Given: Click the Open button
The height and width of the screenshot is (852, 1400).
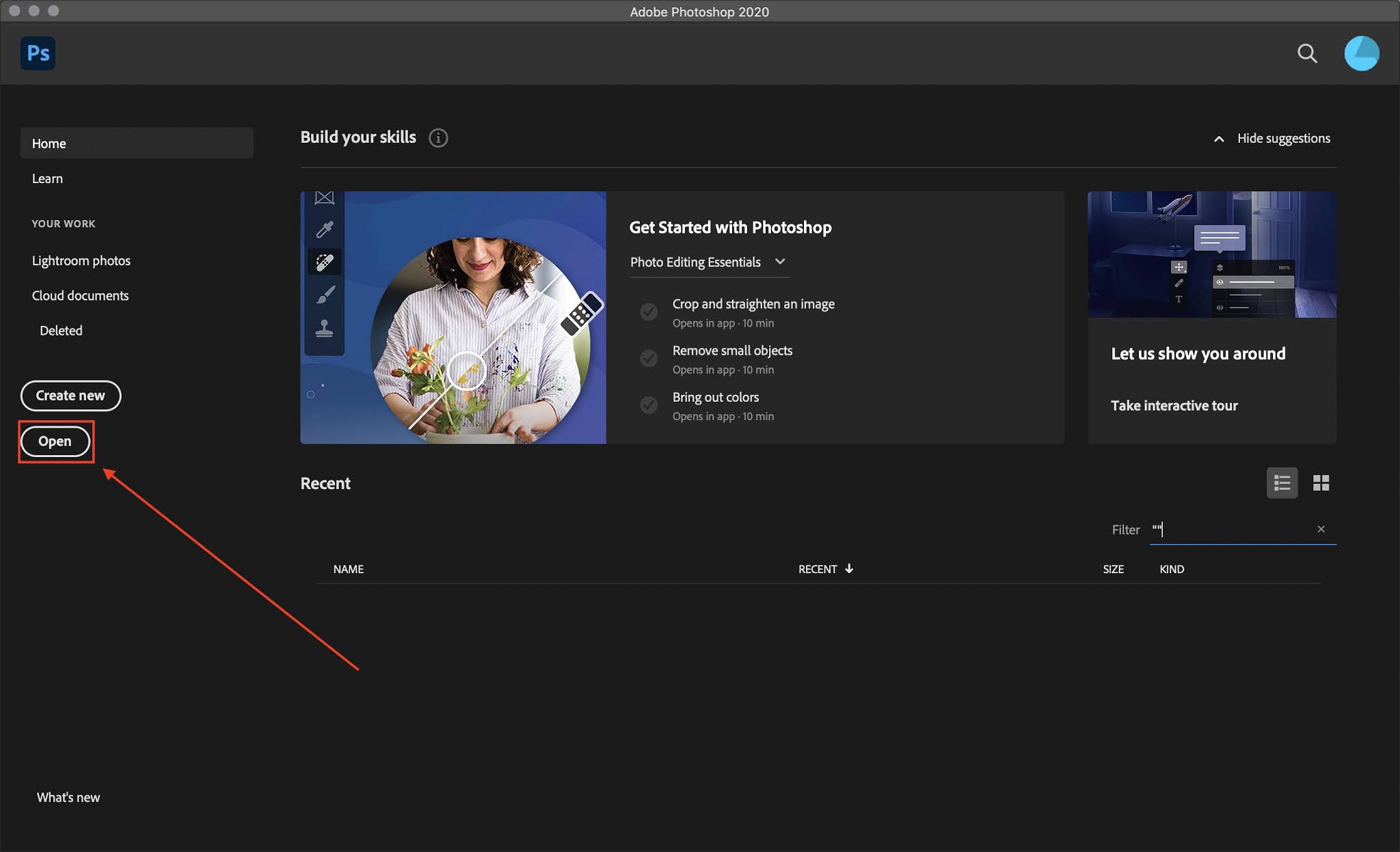Looking at the screenshot, I should [x=55, y=441].
